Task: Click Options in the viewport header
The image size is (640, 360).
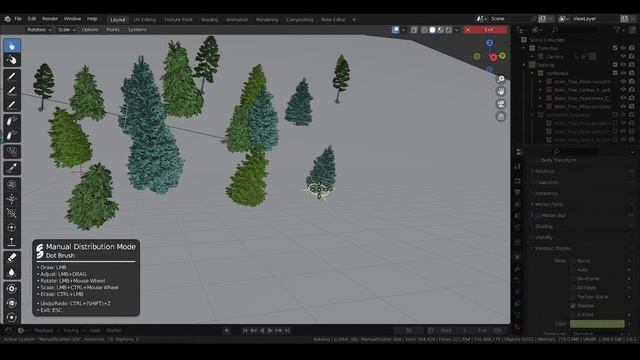Action: pos(90,30)
